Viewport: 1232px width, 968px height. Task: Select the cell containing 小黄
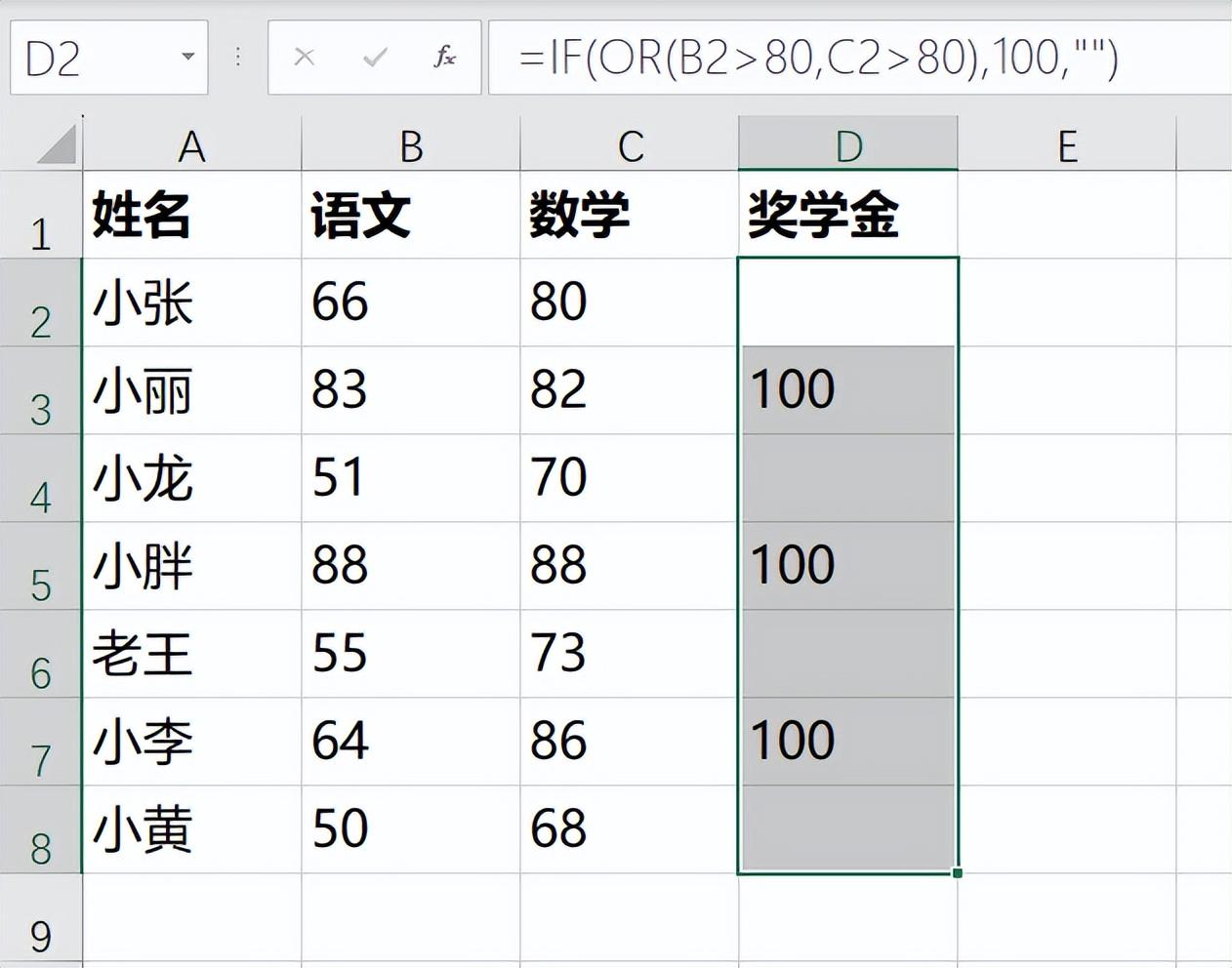[x=192, y=829]
